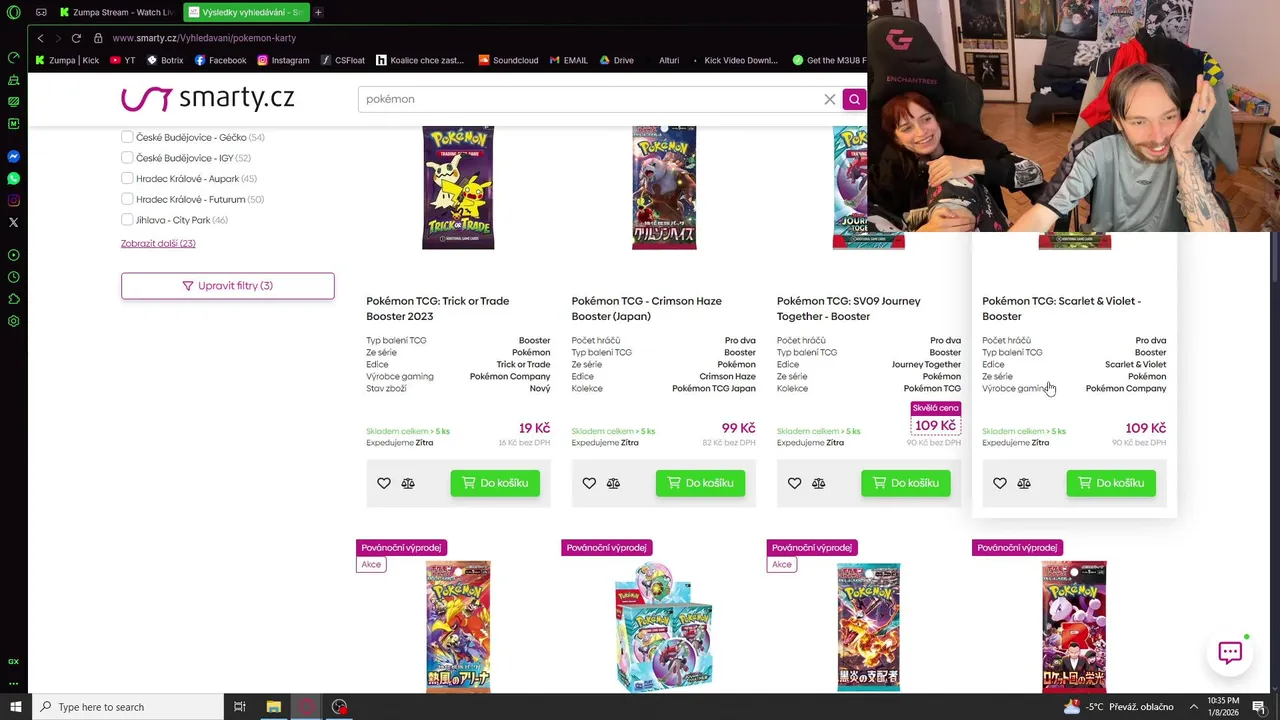1280x720 pixels.
Task: Compare the Trick or Trade Booster
Action: [408, 483]
